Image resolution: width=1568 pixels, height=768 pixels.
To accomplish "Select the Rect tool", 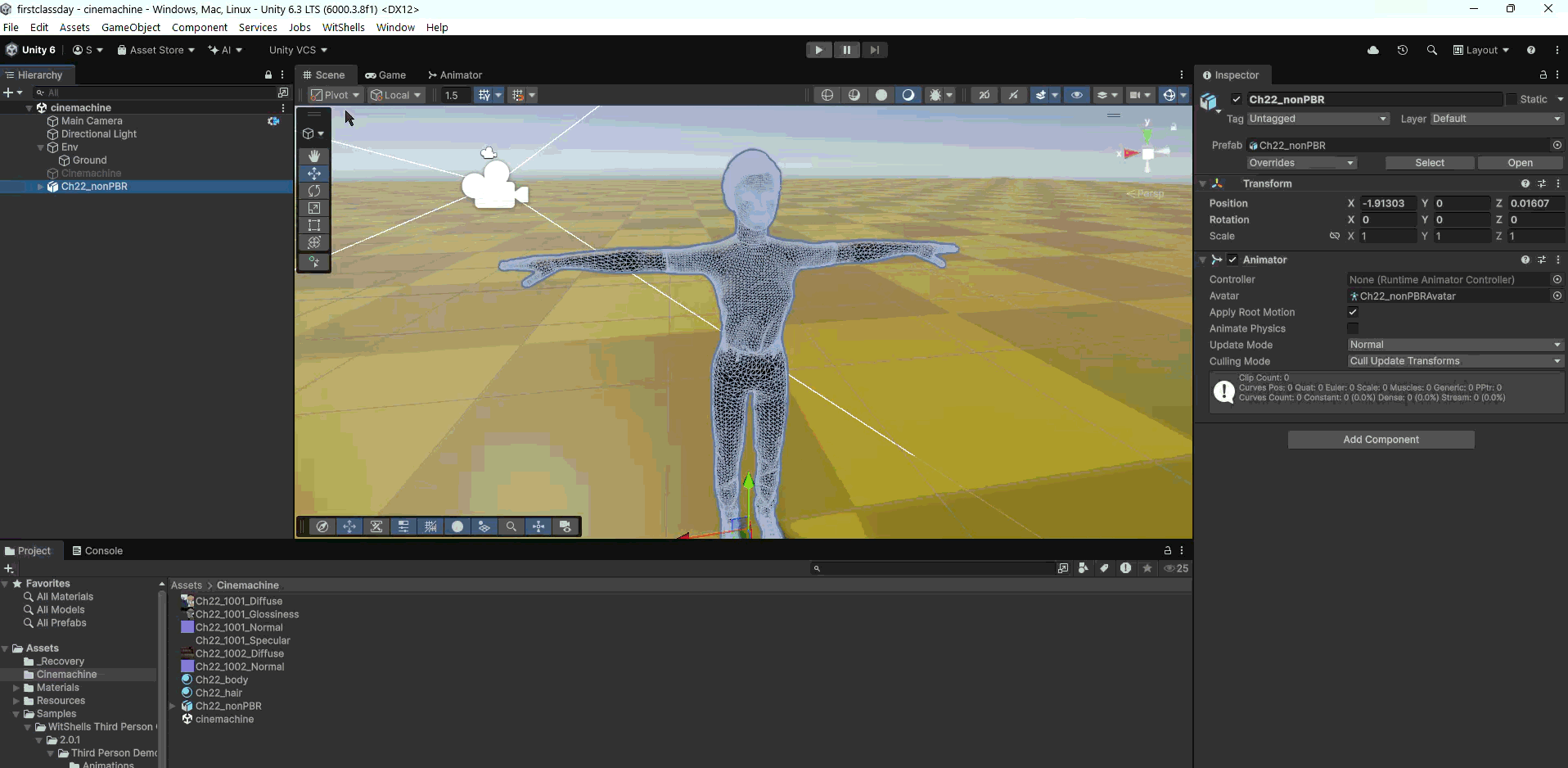I will coord(314,225).
